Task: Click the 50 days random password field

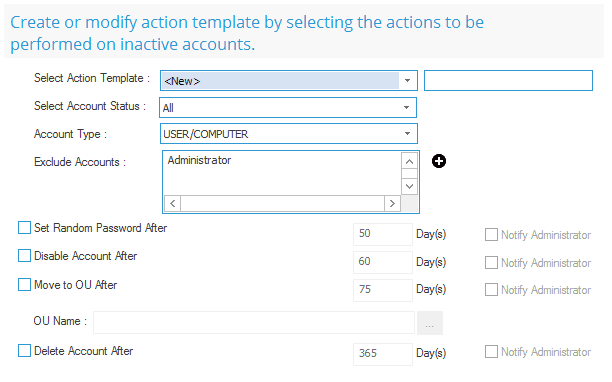Action: [x=382, y=234]
